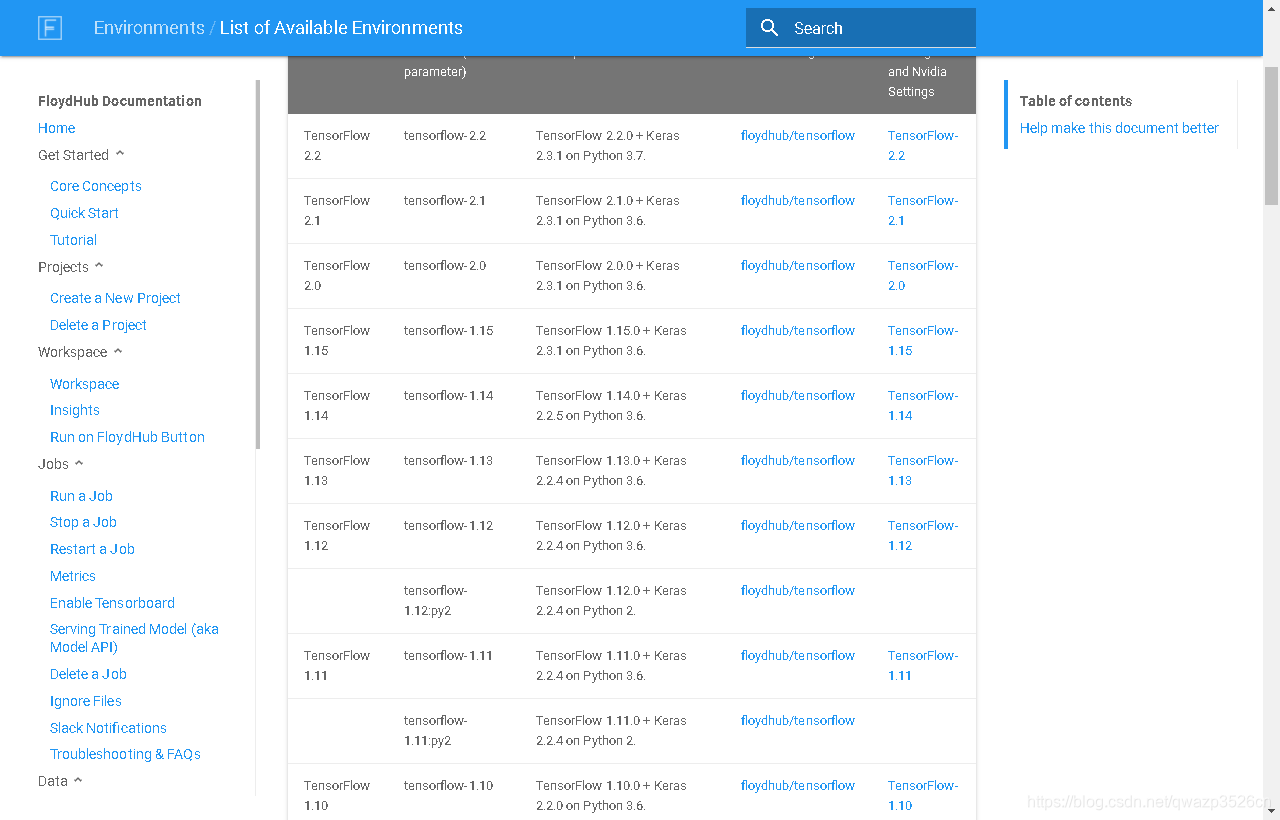1280x820 pixels.
Task: Select TensorFlow 1.10.0 + Keras description cell
Action: point(611,795)
